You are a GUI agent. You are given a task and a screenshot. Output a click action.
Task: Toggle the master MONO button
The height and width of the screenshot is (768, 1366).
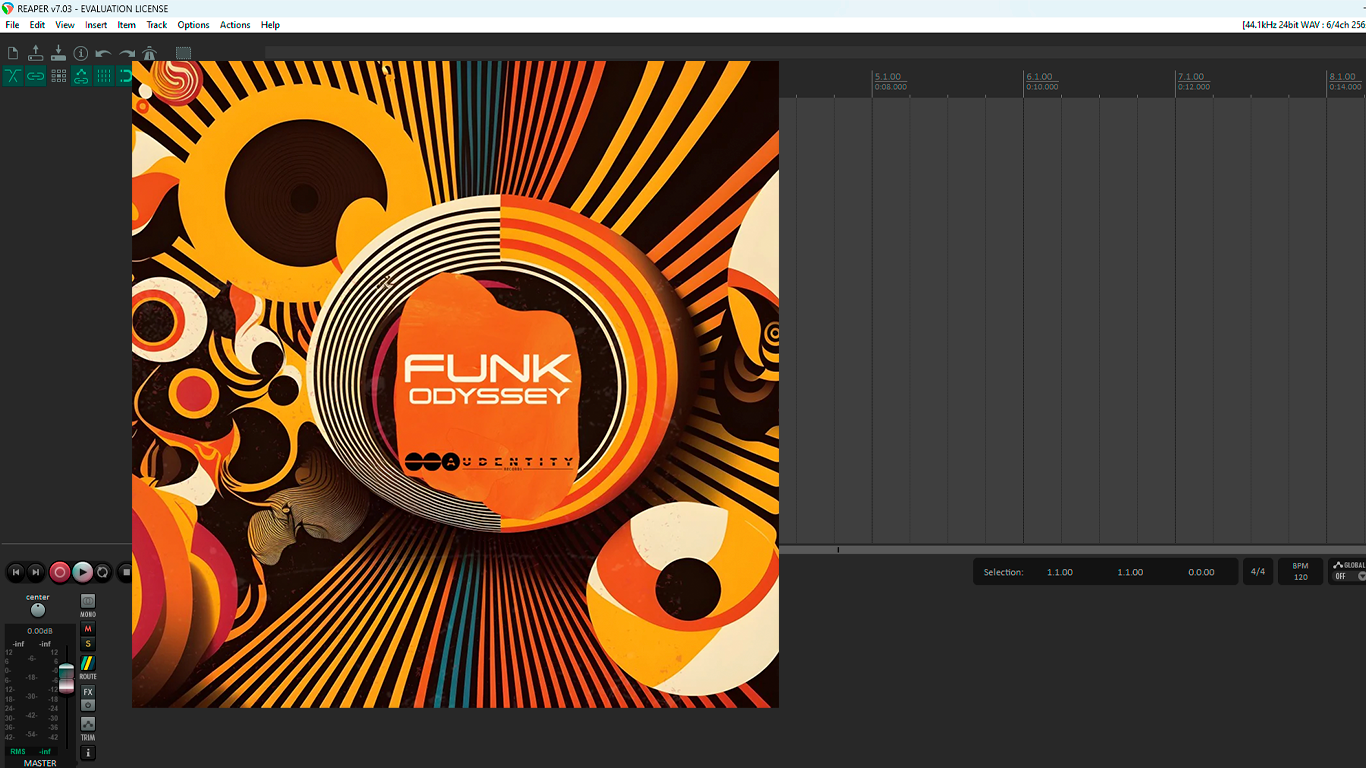tap(88, 601)
